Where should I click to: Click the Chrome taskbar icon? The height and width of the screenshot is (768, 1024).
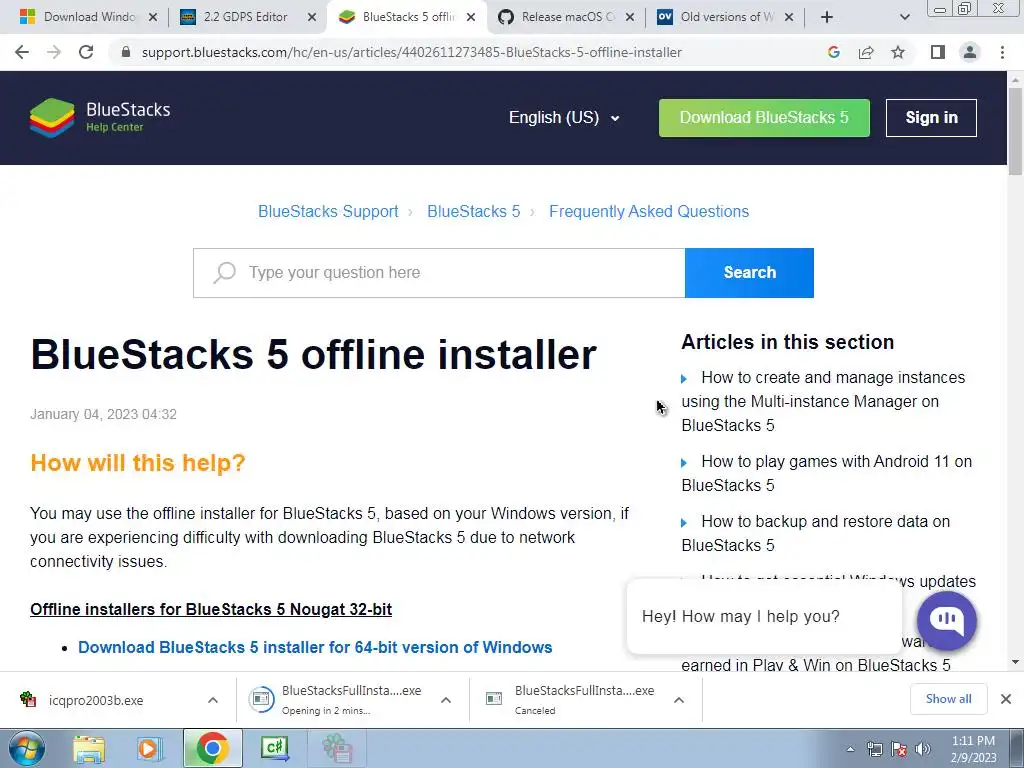[x=212, y=748]
